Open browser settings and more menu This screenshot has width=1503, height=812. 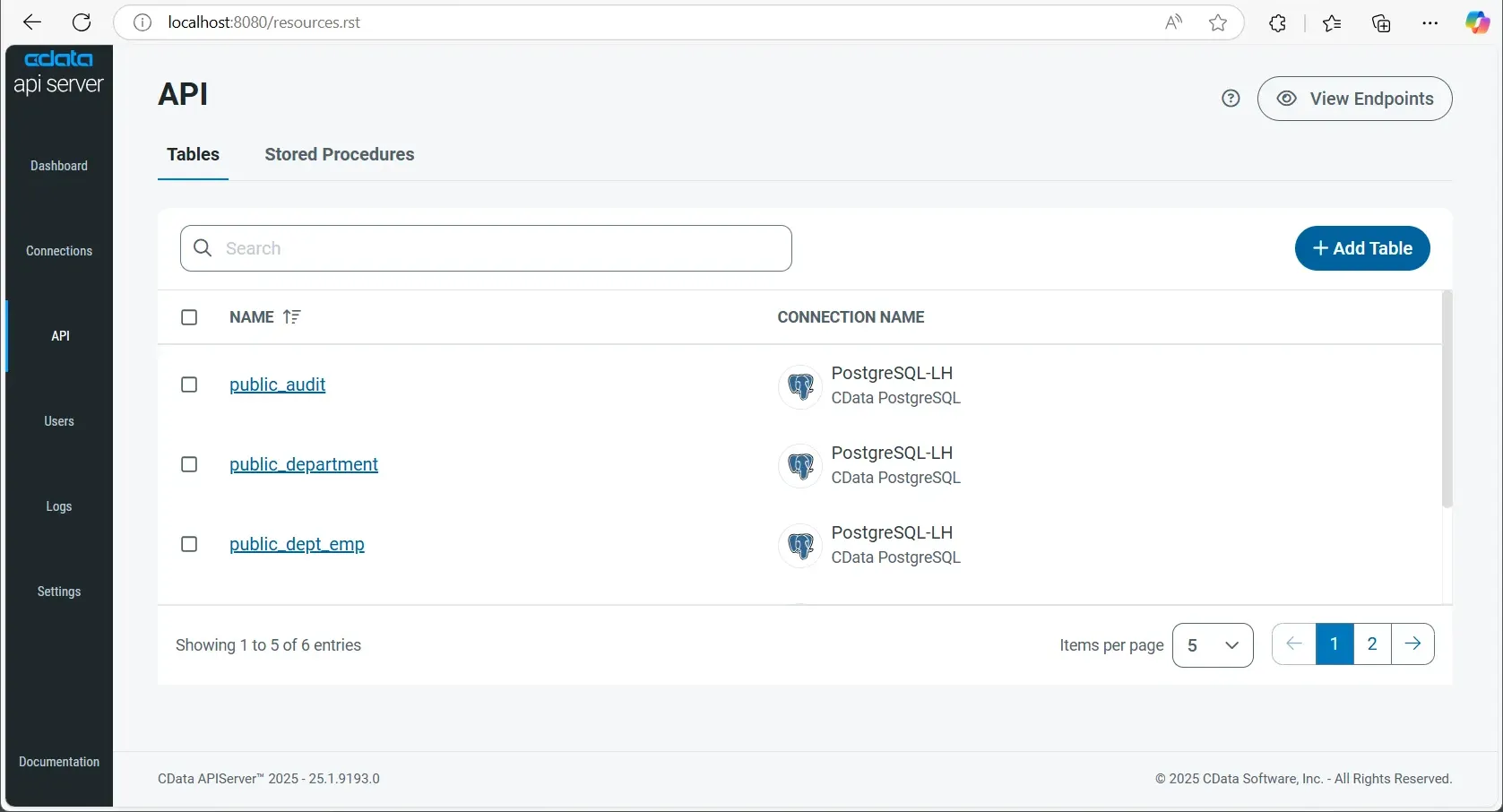click(1430, 23)
